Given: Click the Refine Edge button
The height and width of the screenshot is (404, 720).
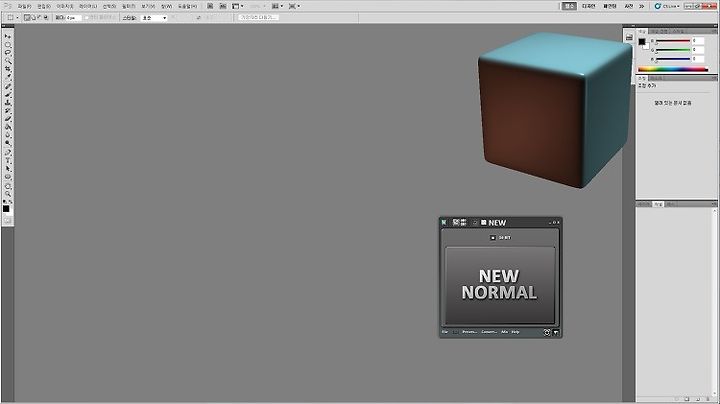Looking at the screenshot, I should point(258,17).
